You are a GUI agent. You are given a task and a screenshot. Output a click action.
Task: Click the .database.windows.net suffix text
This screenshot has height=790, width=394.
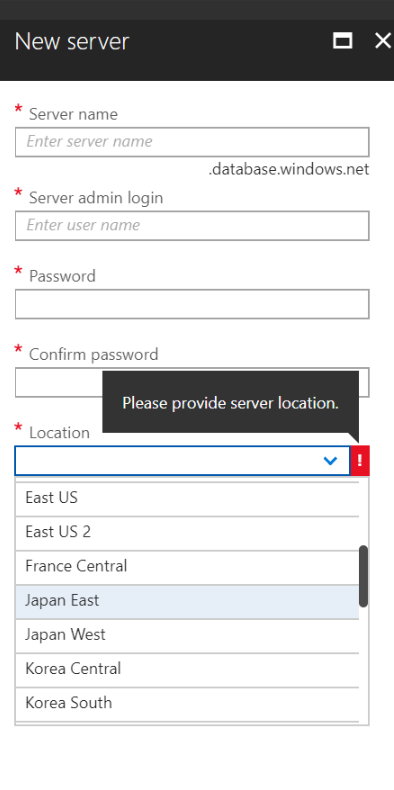pos(289,169)
